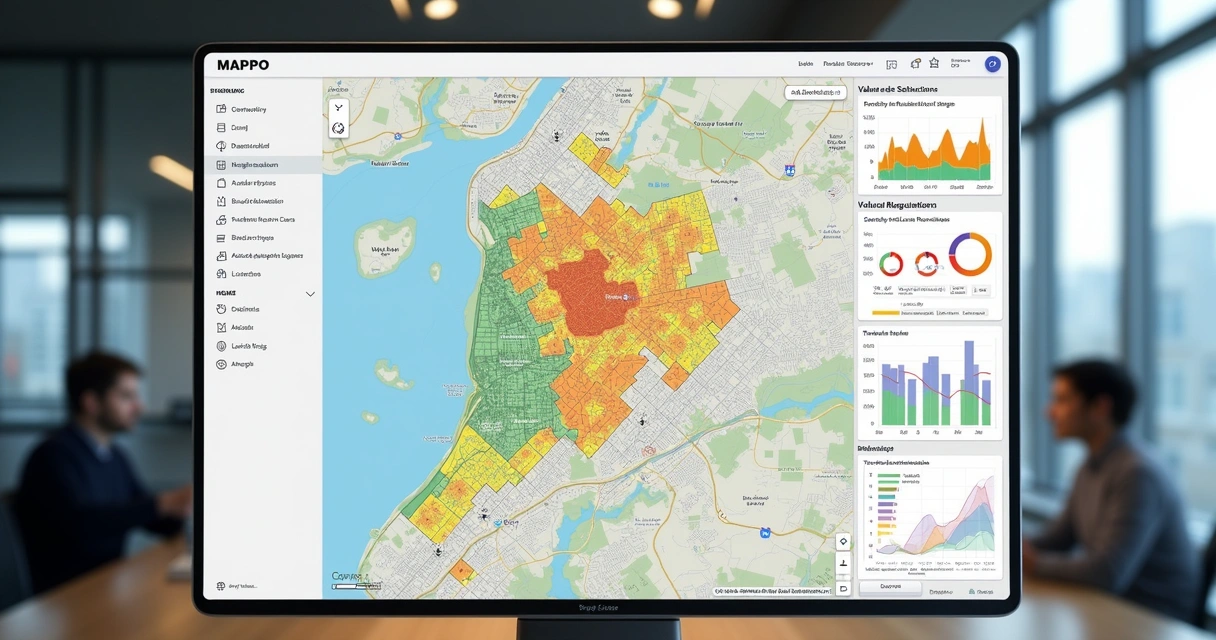Open the notifications bell icon in the top bar
The width and height of the screenshot is (1216, 640).
[915, 62]
